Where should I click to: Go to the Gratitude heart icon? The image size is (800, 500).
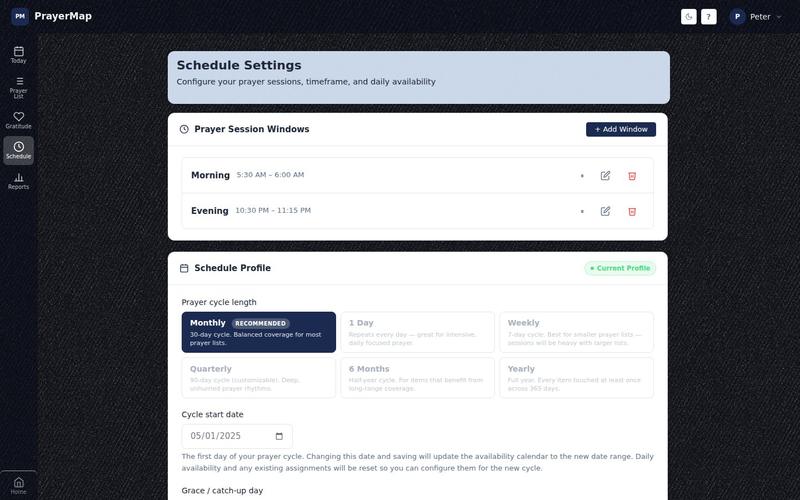point(18,120)
